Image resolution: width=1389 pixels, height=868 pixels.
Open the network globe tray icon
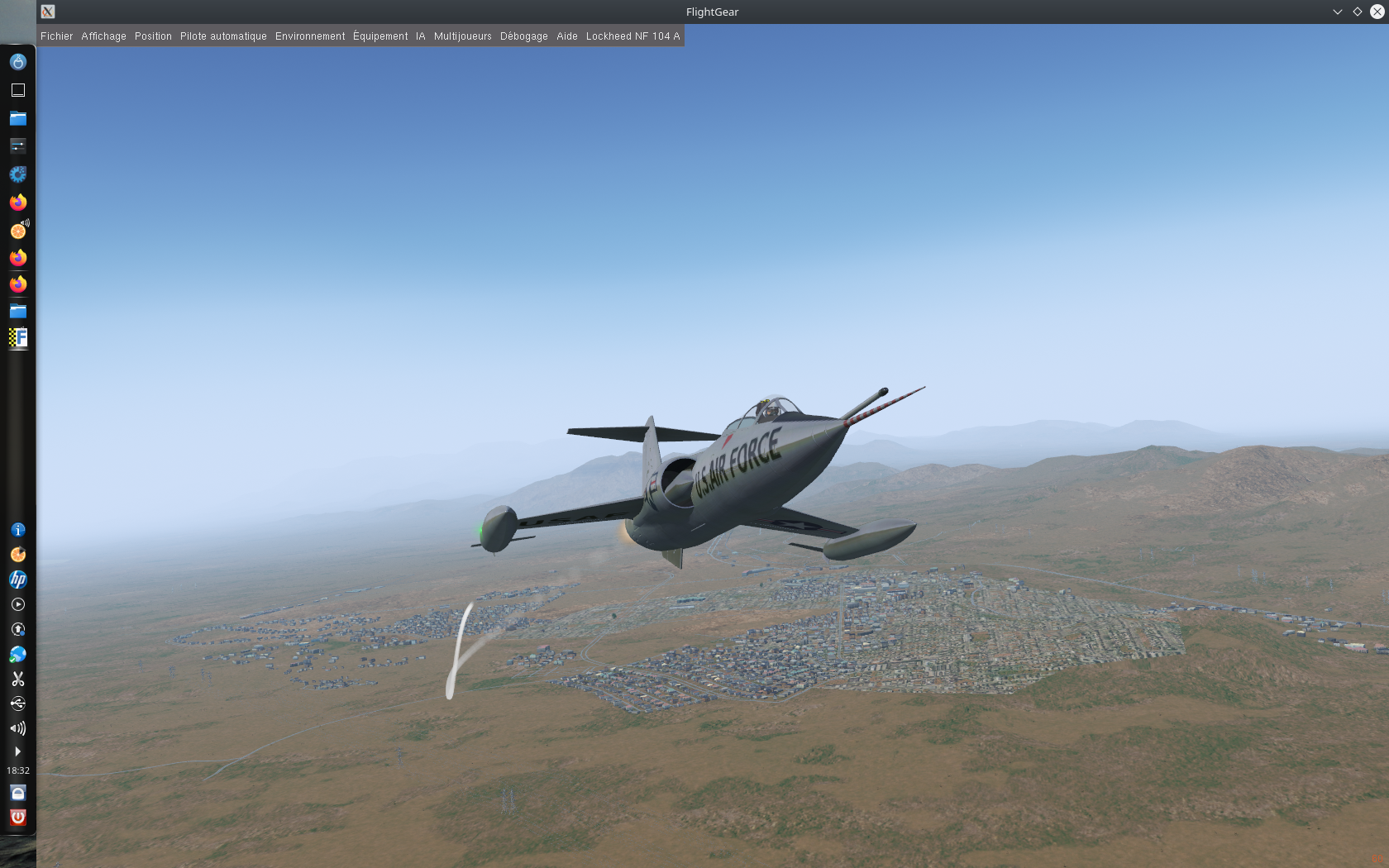tap(18, 654)
